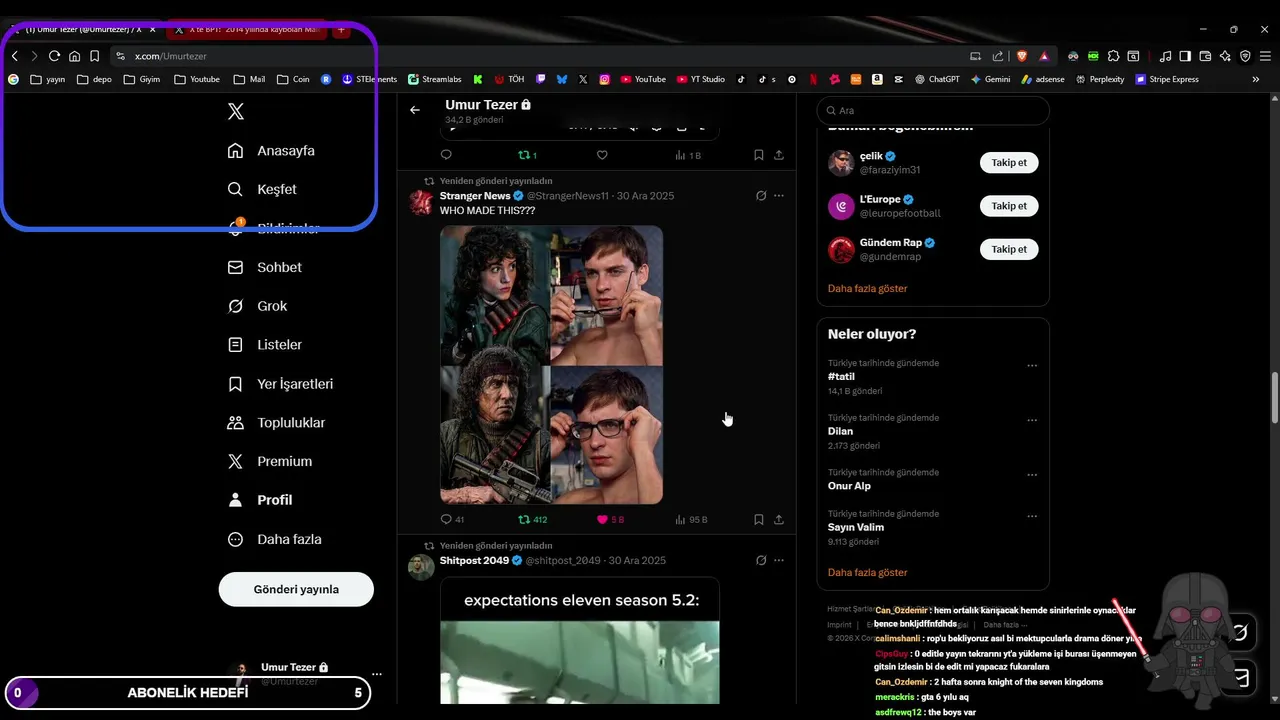
Task: Show hidden bookmarks with the overflow chevron
Action: click(x=1255, y=79)
